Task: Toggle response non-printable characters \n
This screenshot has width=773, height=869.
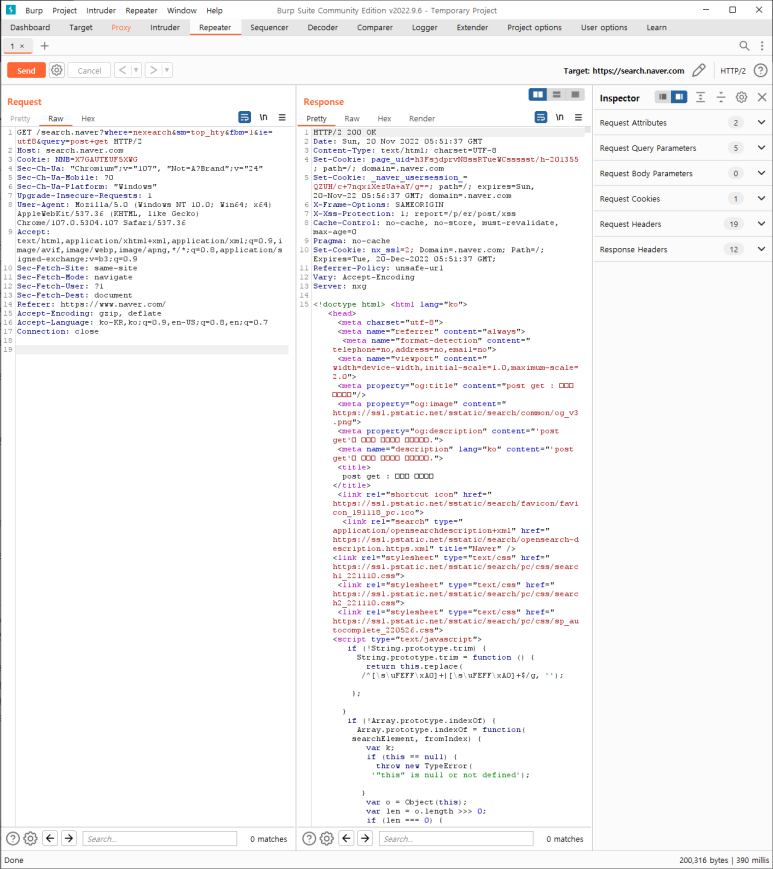Action: point(560,117)
